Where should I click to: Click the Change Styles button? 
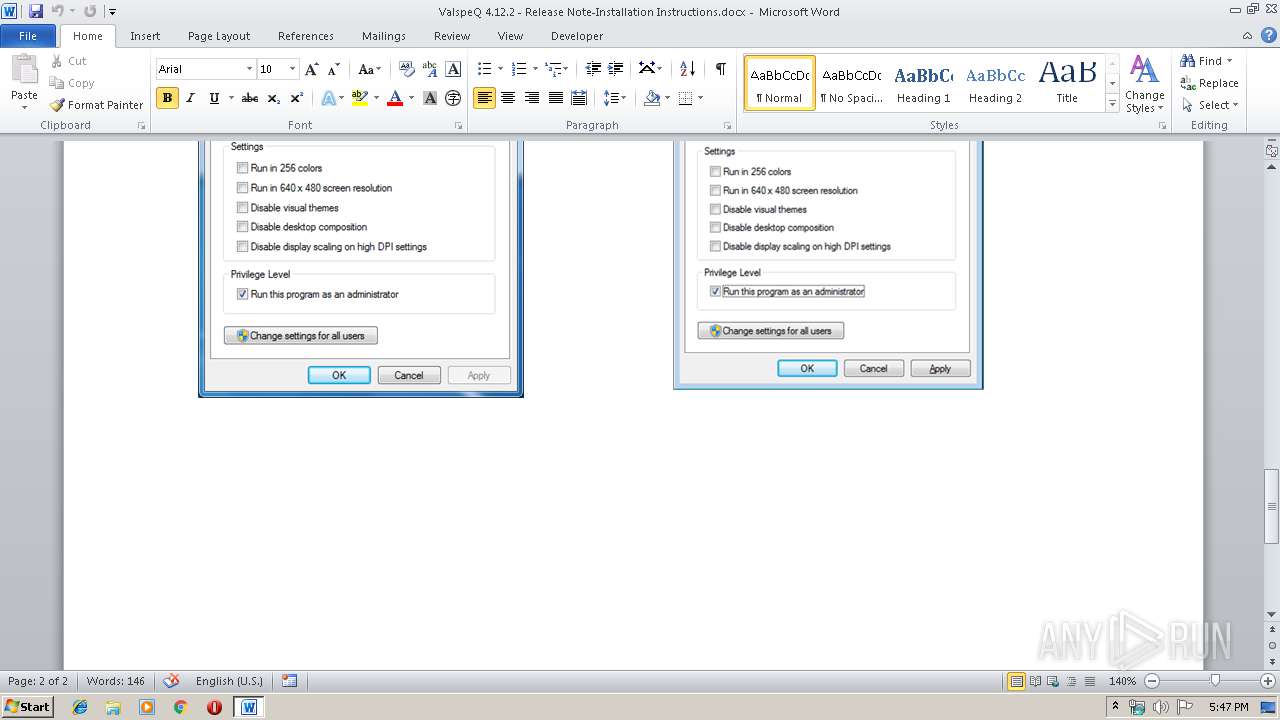tap(1144, 84)
